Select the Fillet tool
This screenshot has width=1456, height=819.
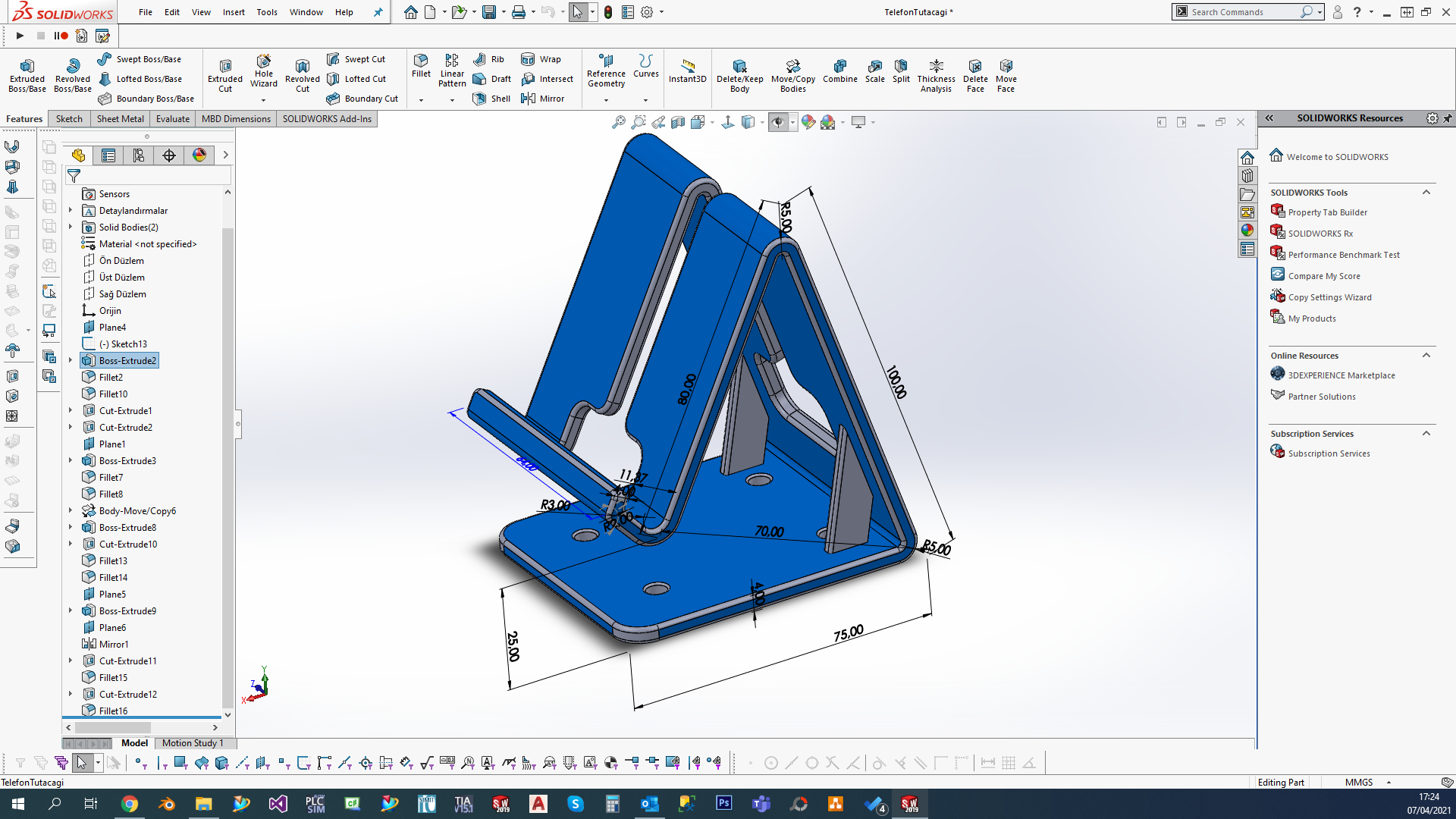pos(421,65)
